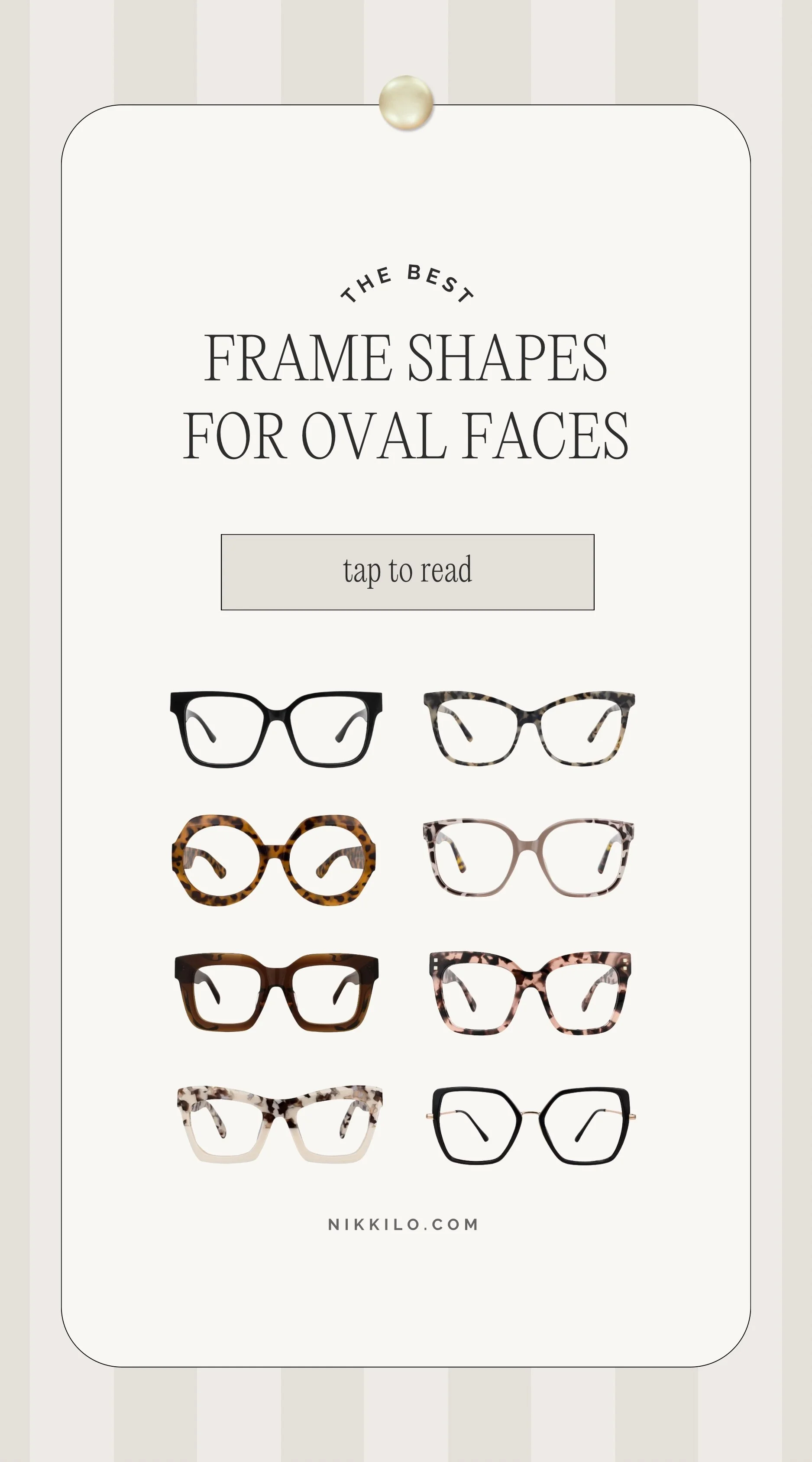Click the arched "THE BEST" text
Screen dimensions: 812x1462
point(407,283)
